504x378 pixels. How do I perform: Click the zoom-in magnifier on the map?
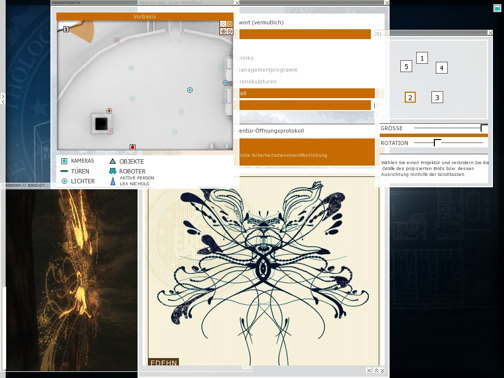223,31
